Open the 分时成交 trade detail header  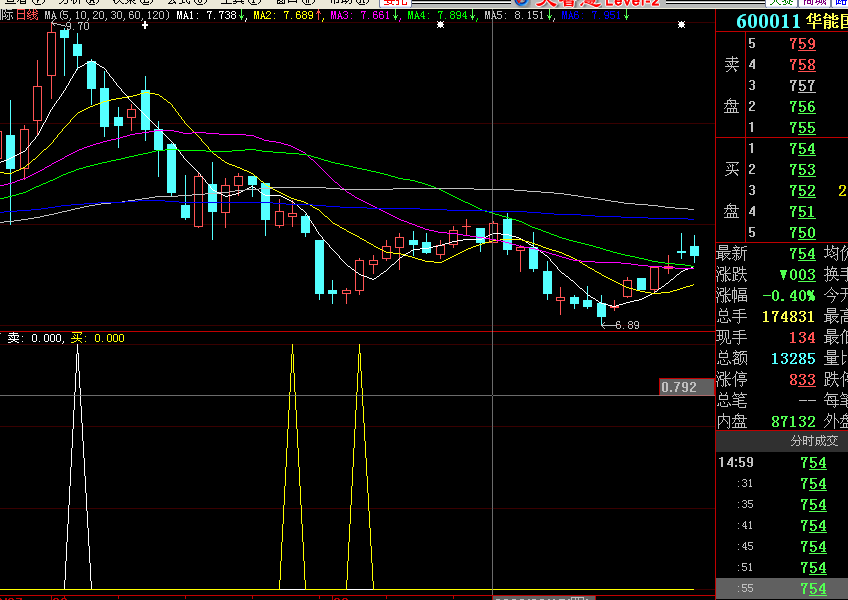781,441
